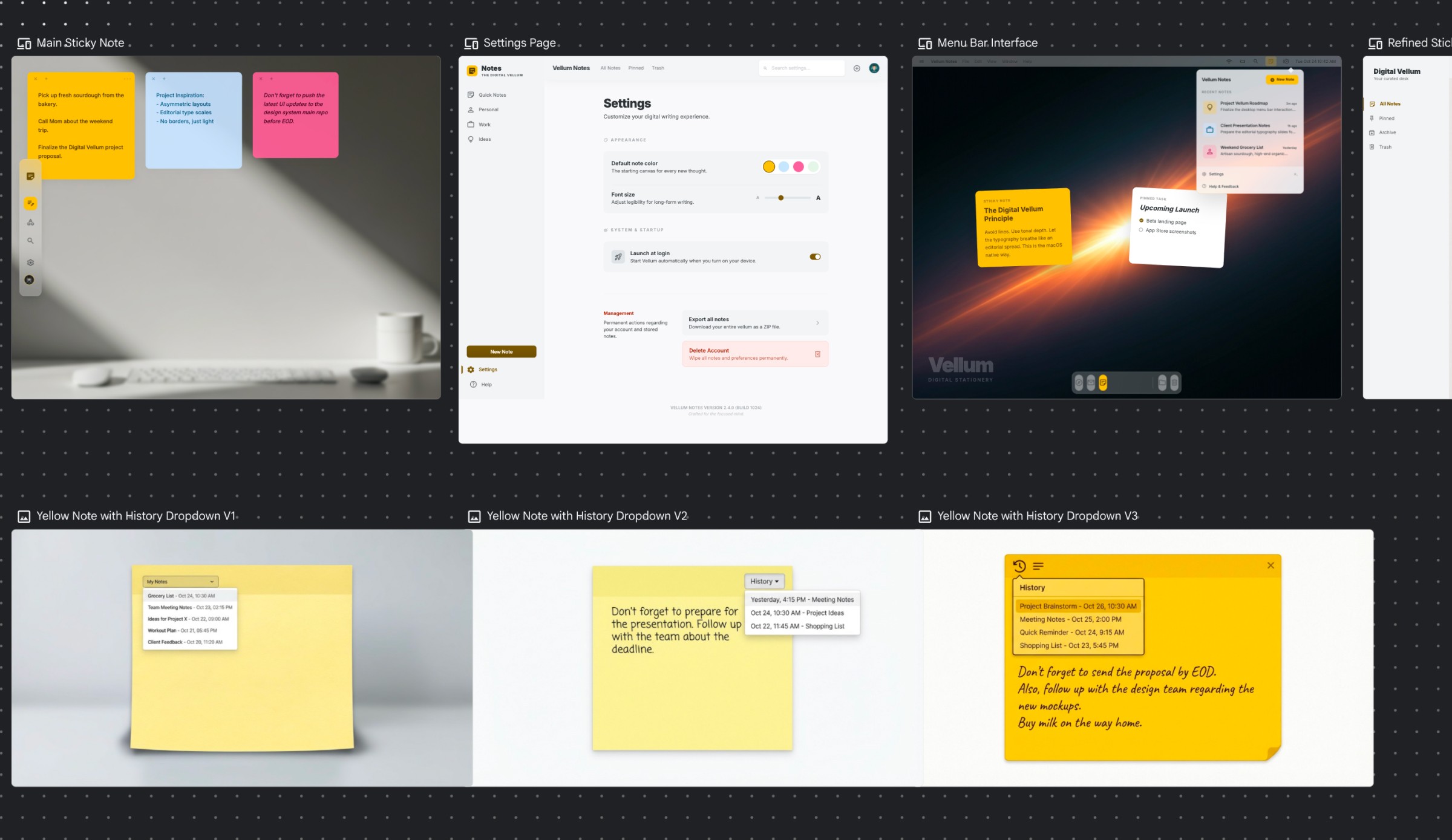Choose the pink default note color
Screen dimensions: 1452x840
point(799,167)
